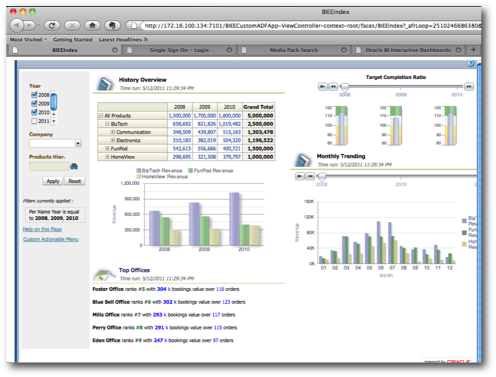The width and height of the screenshot is (496, 377).
Task: Open a new browser tab
Action: point(473,50)
